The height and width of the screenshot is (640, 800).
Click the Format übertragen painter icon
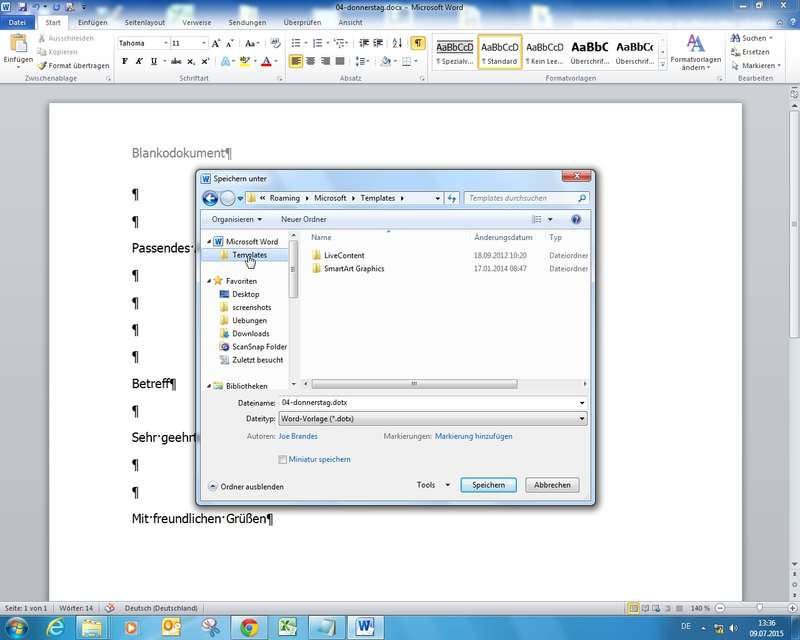(x=41, y=65)
